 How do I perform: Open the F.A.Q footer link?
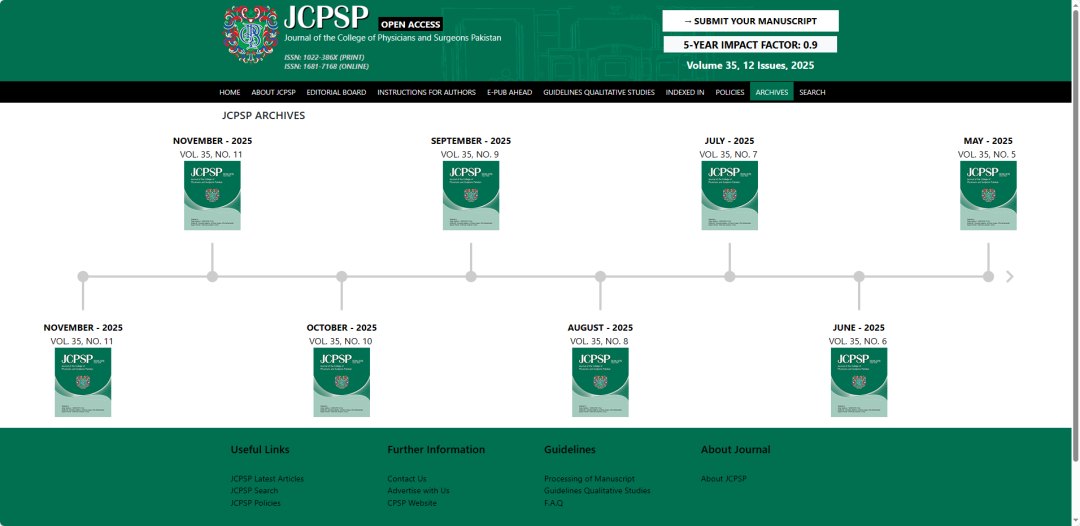click(554, 503)
